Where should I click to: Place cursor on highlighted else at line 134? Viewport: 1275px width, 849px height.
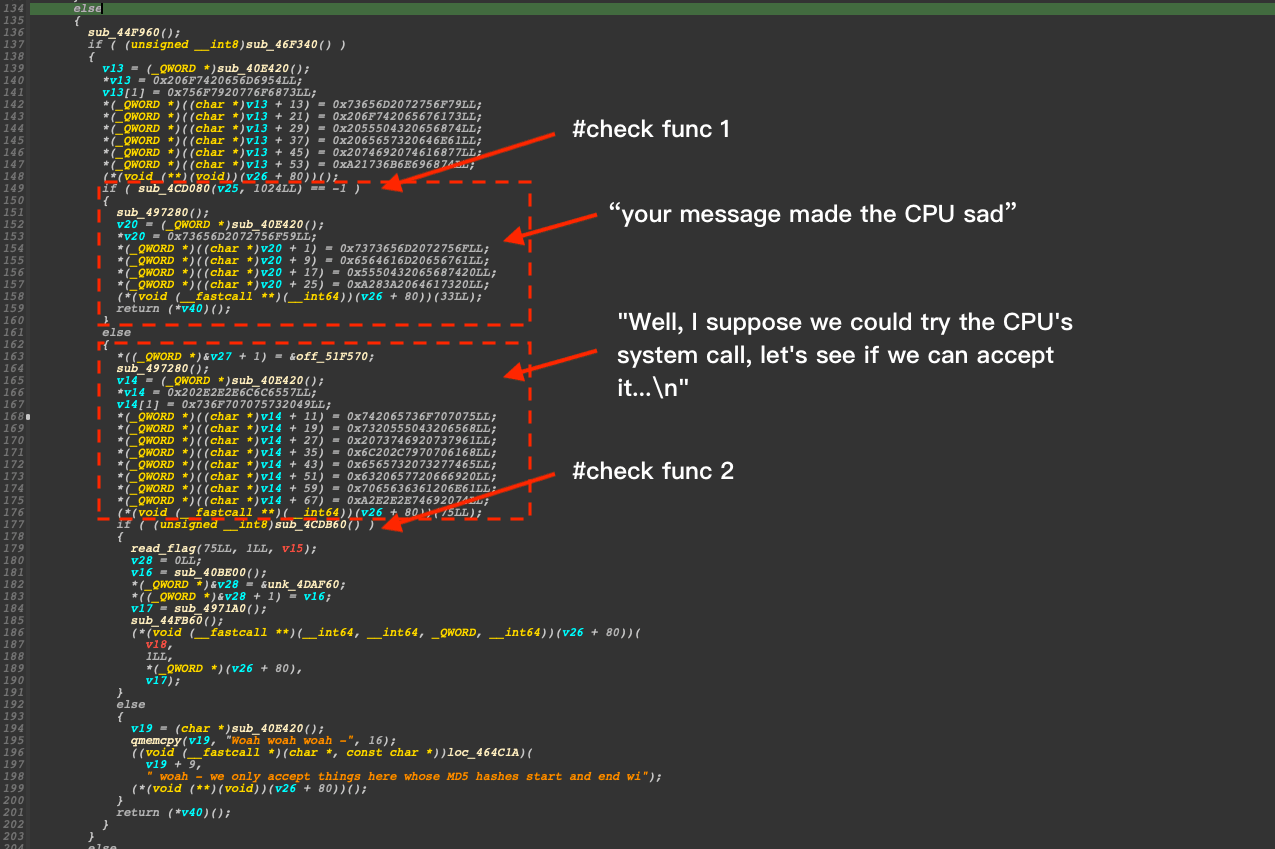(x=87, y=8)
